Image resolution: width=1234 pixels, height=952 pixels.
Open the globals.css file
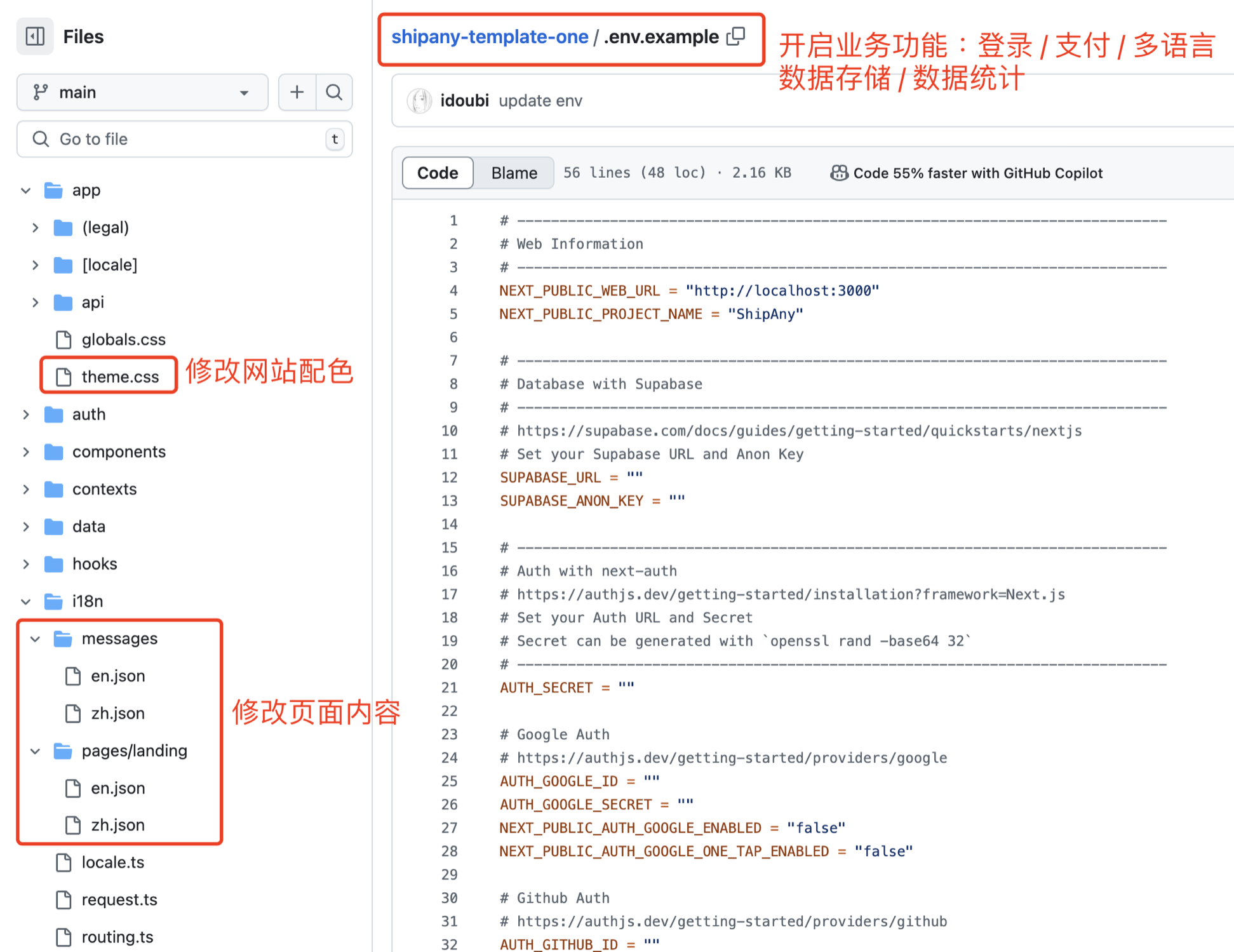point(123,339)
